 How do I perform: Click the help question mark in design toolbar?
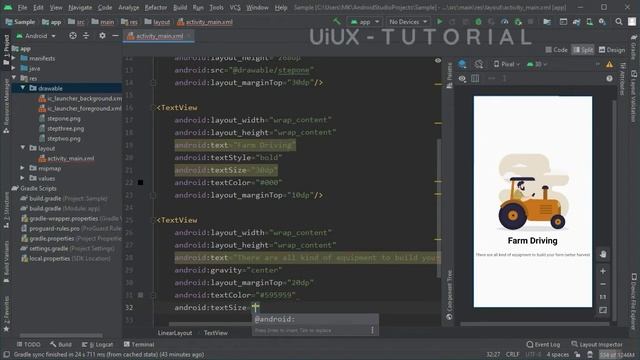(x=609, y=78)
